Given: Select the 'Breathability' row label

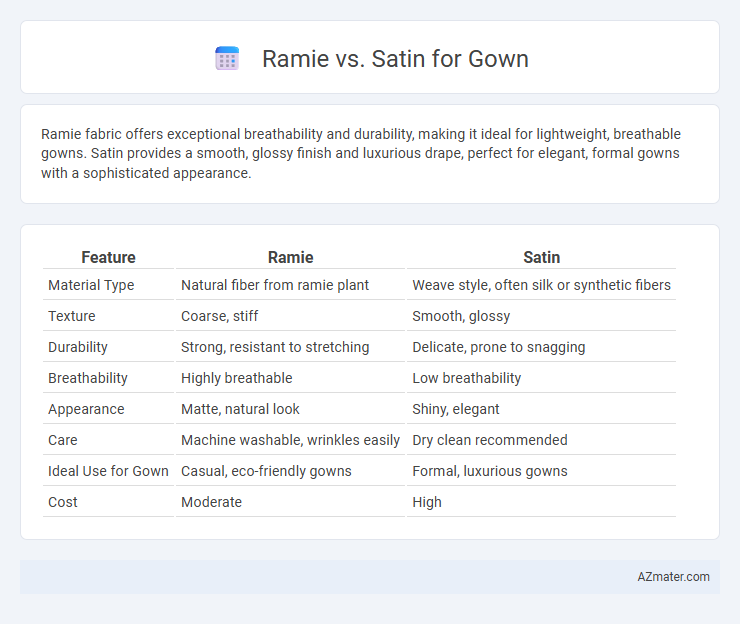Looking at the screenshot, I should point(88,378).
